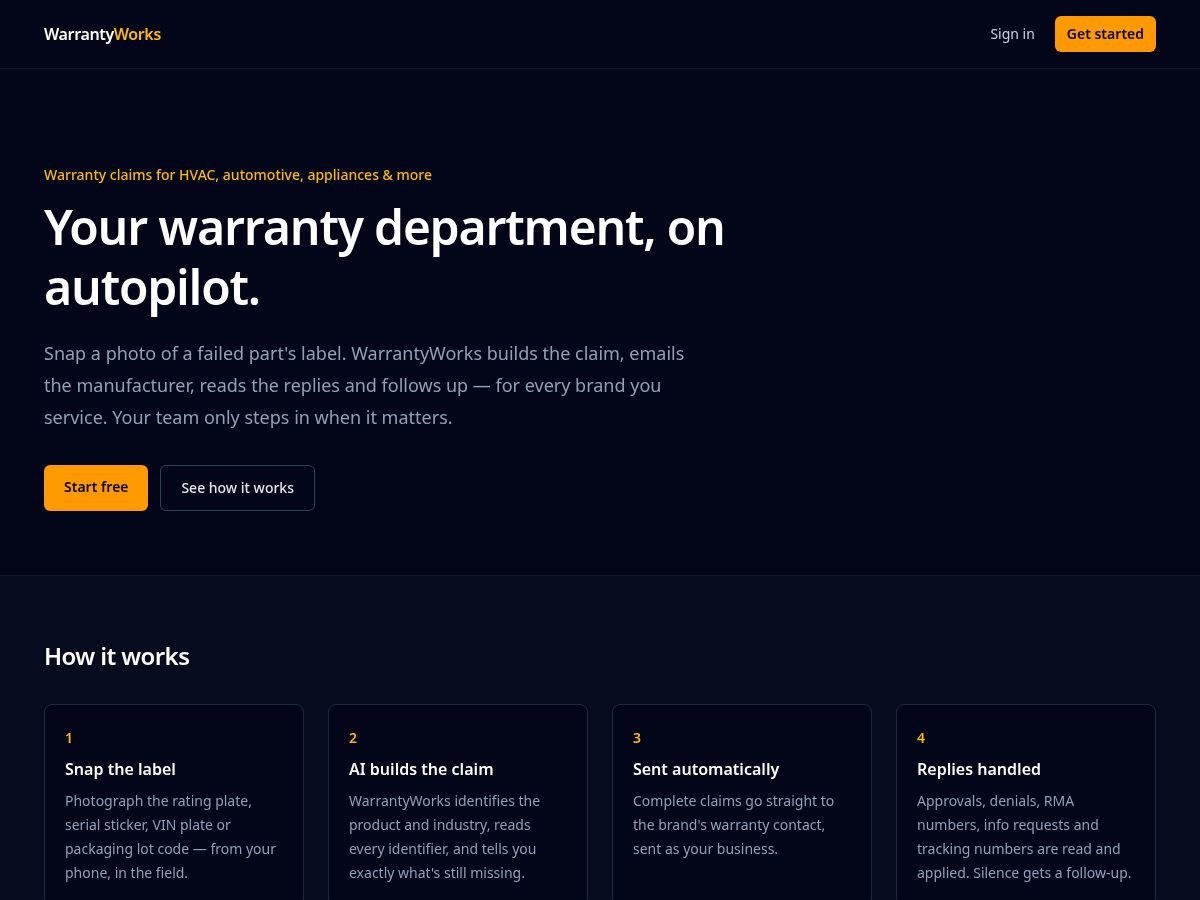Click step number 4 in fourth card
Image resolution: width=1200 pixels, height=900 pixels.
[921, 738]
